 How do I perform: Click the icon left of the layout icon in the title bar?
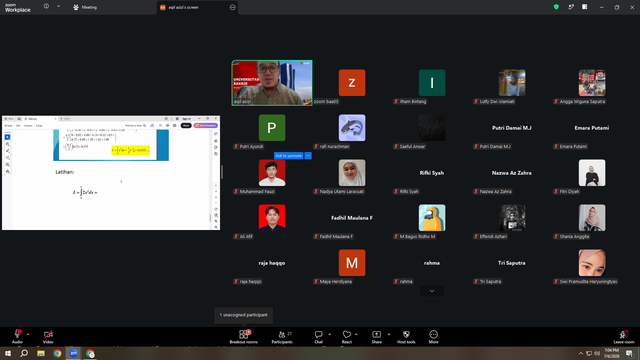pos(571,7)
